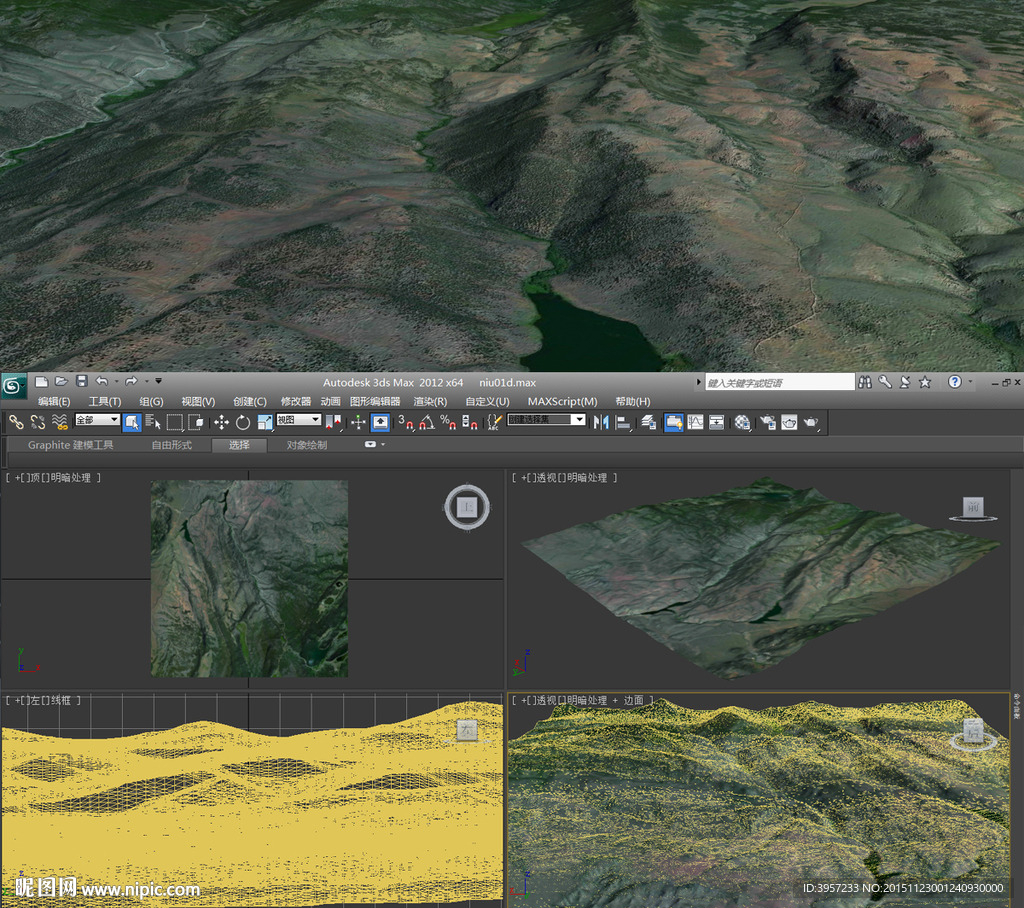Viewport: 1024px width, 908px height.
Task: Open the 编辑(E) menu
Action: pyautogui.click(x=54, y=401)
